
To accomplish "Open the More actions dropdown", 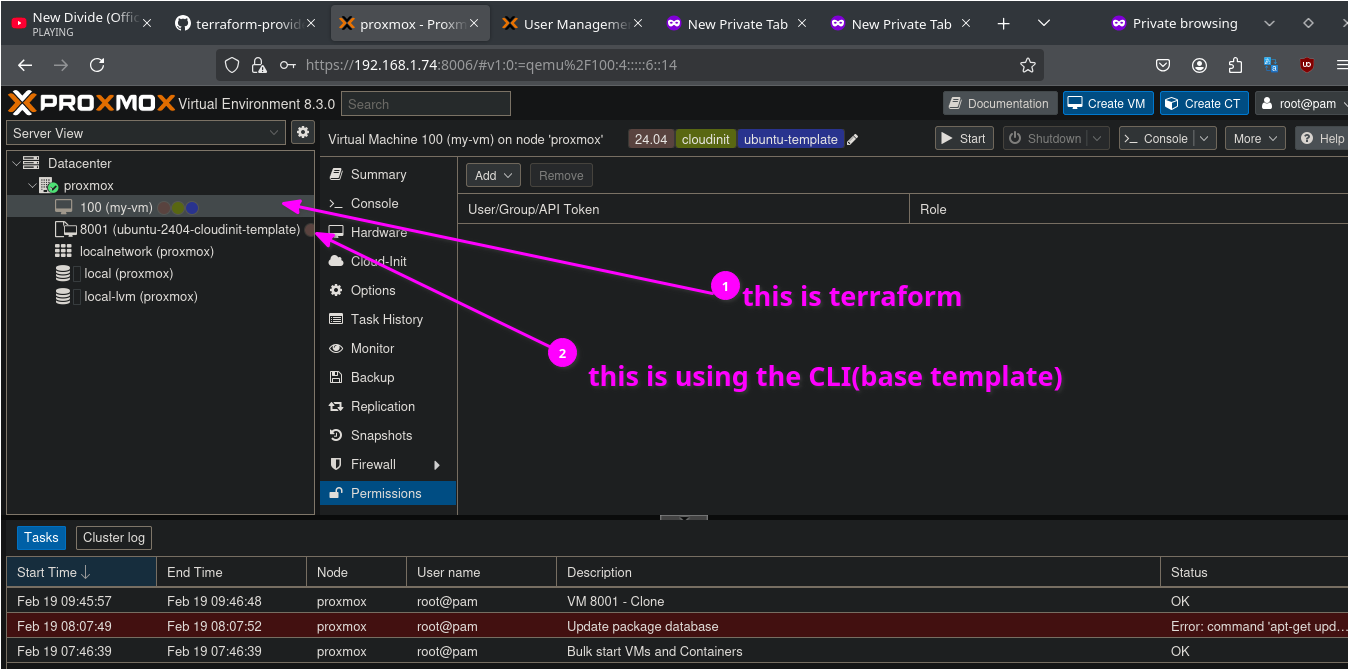I will click(x=1254, y=139).
